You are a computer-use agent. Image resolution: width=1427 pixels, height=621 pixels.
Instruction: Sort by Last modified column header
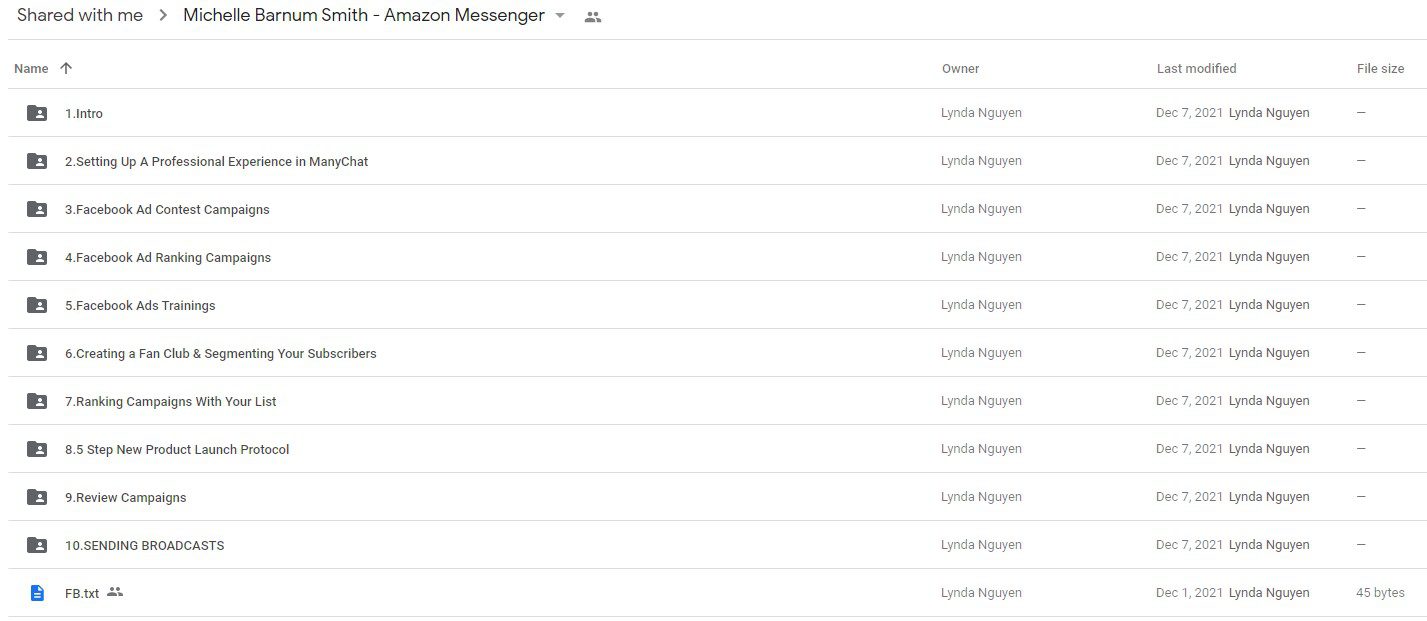click(1196, 69)
